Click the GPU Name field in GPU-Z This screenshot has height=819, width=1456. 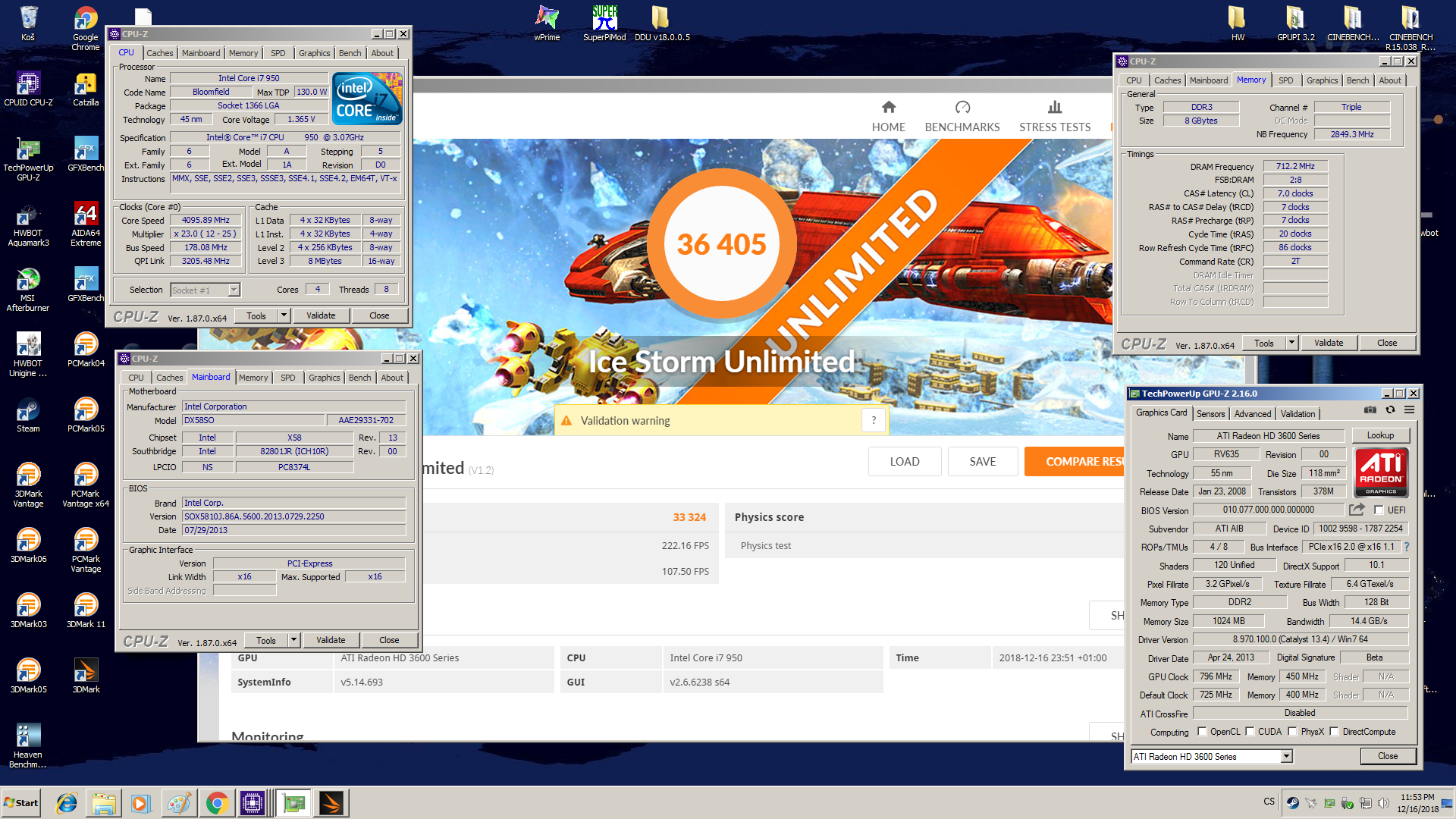[1268, 436]
